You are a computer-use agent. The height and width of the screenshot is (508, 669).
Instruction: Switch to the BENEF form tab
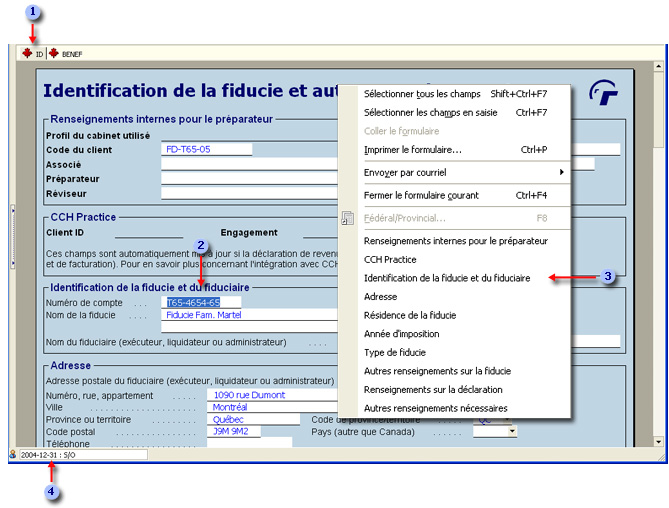coord(65,54)
